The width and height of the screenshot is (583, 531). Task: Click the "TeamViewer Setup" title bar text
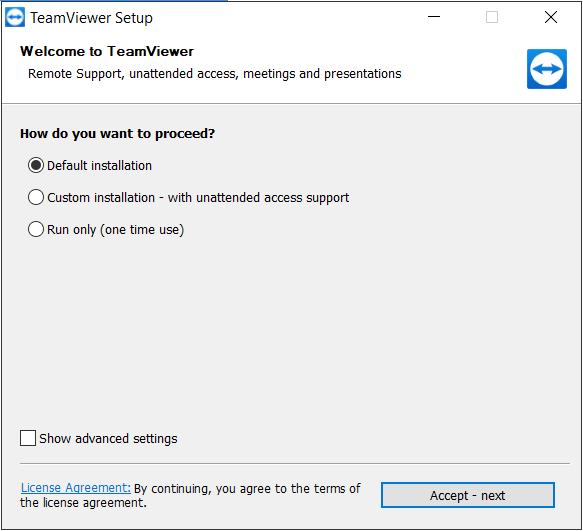[x=91, y=18]
